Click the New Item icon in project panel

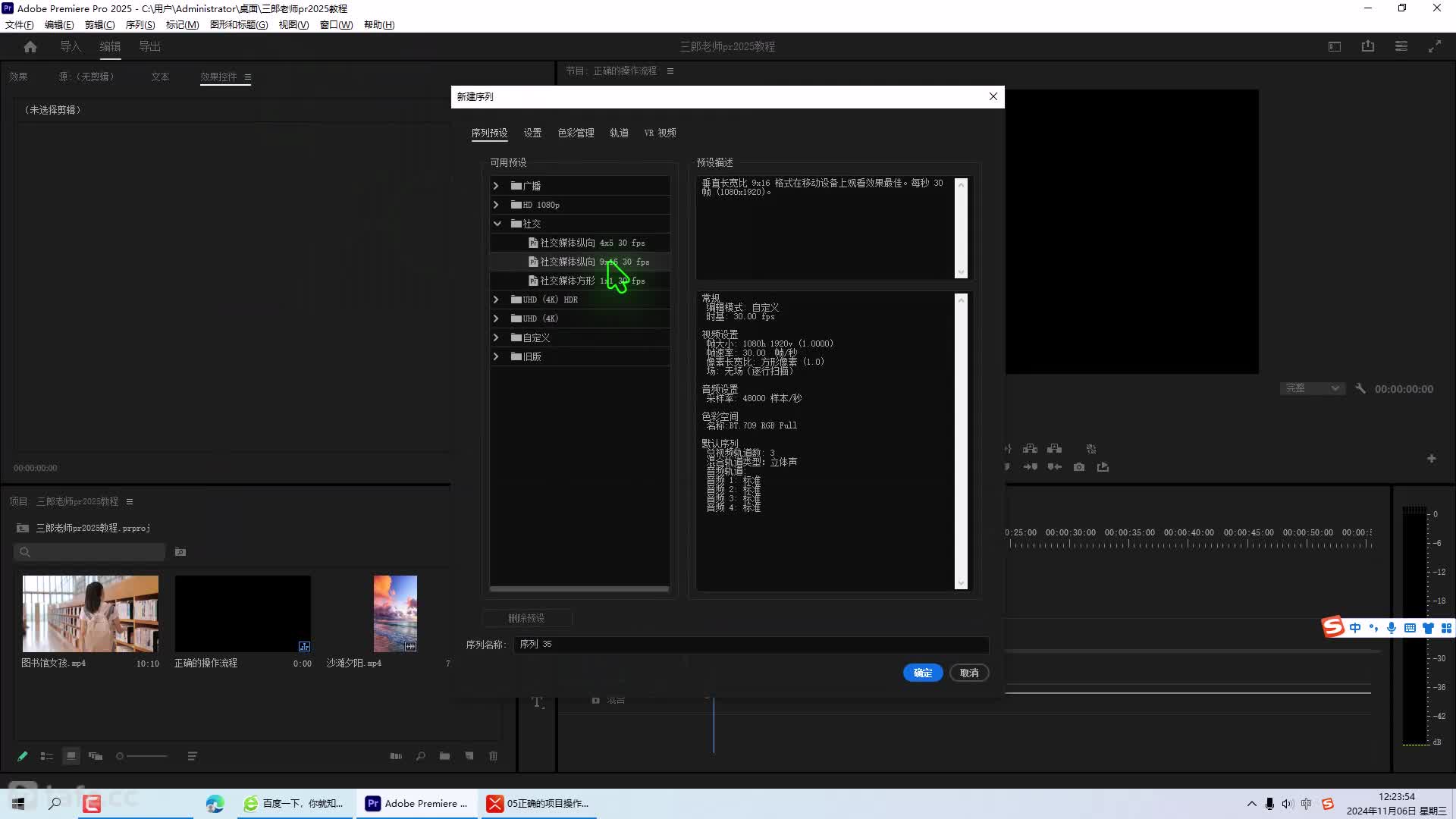pyautogui.click(x=469, y=756)
